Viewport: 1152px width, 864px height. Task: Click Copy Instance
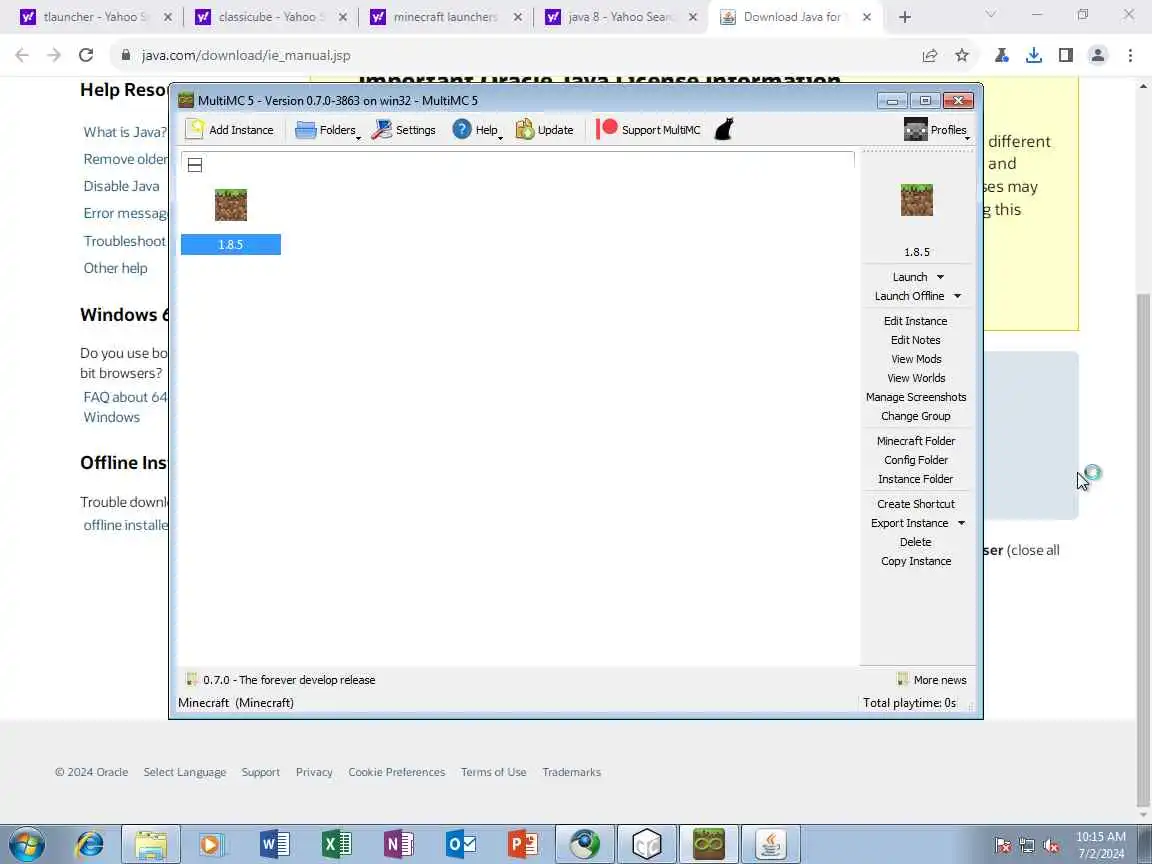click(x=916, y=561)
